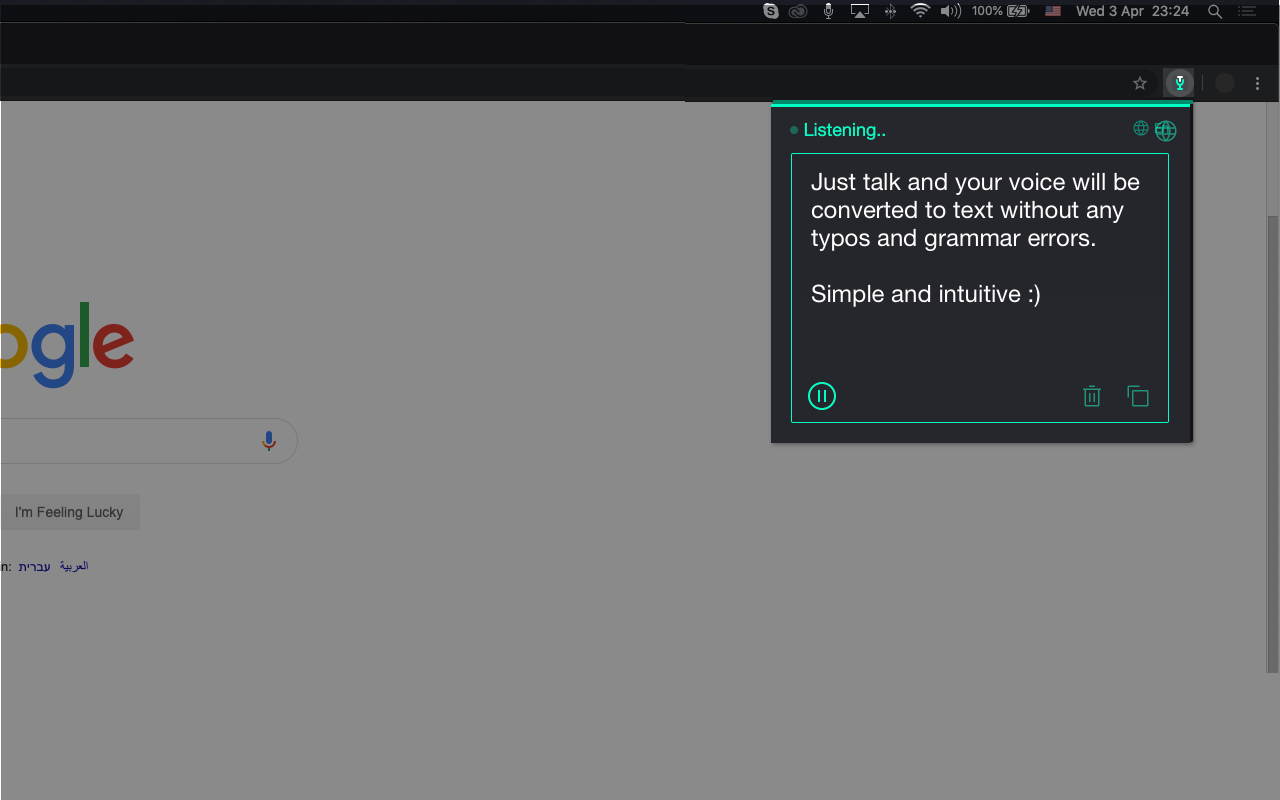The height and width of the screenshot is (800, 1280).
Task: Click the transcribed text area in popup
Action: (979, 260)
